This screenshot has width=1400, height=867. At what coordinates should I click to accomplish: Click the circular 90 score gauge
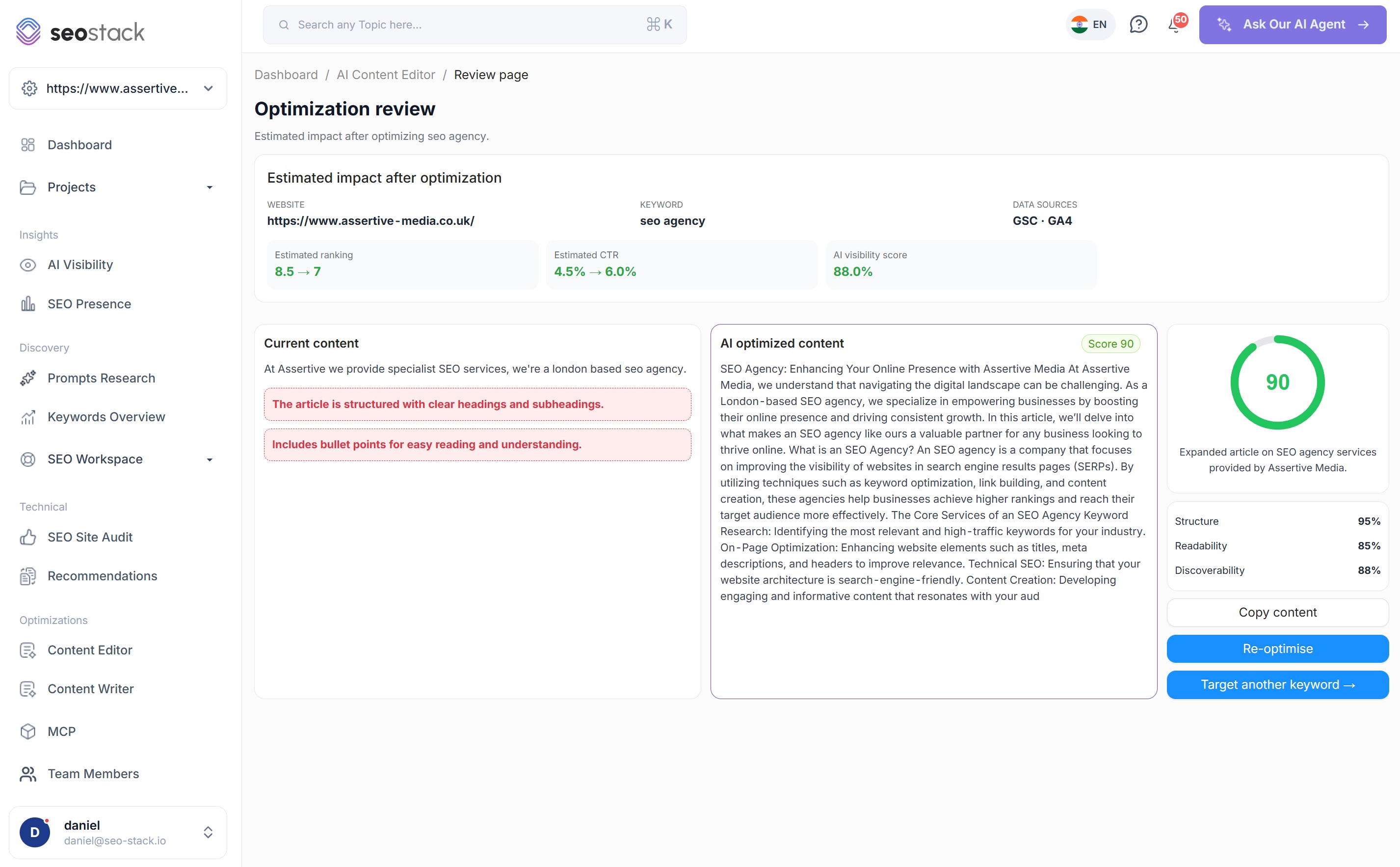point(1277,382)
